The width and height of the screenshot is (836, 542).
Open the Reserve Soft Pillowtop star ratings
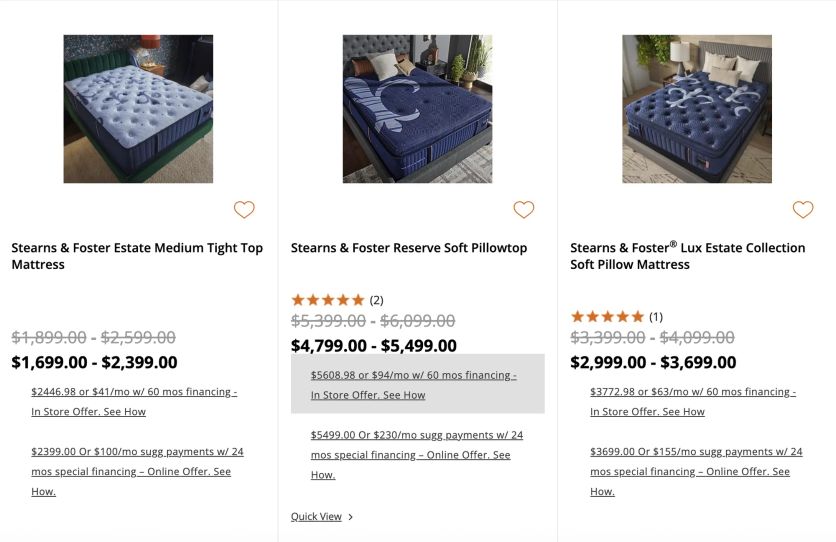click(x=327, y=300)
